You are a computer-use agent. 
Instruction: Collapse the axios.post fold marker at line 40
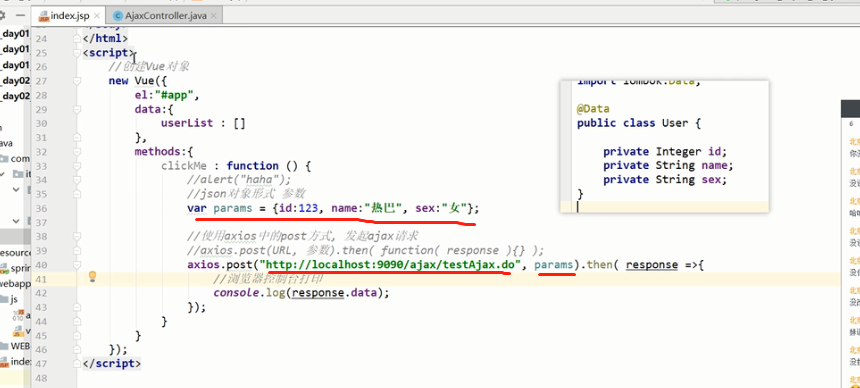click(76, 265)
